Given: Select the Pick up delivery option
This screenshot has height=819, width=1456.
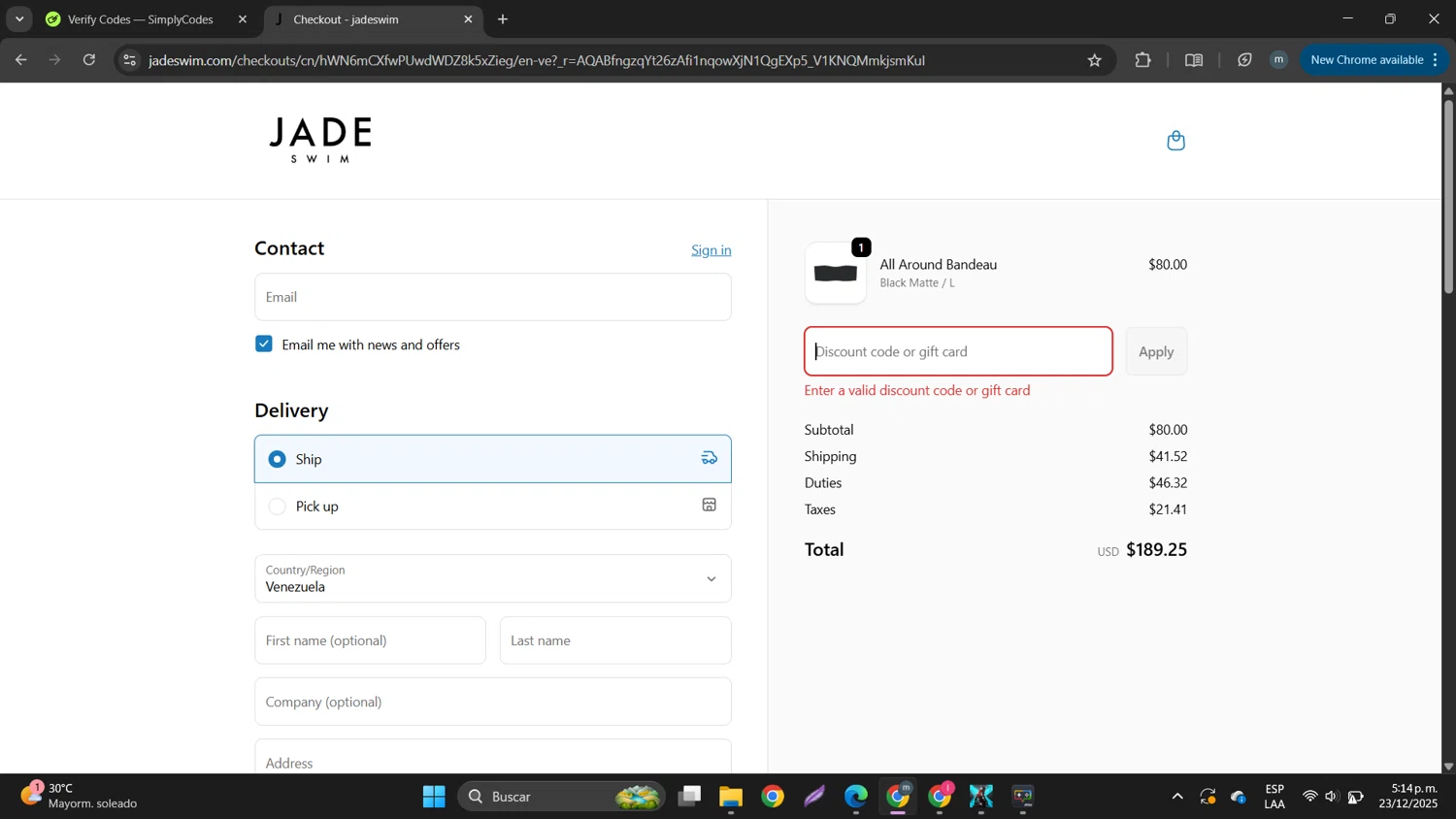Looking at the screenshot, I should click(493, 507).
